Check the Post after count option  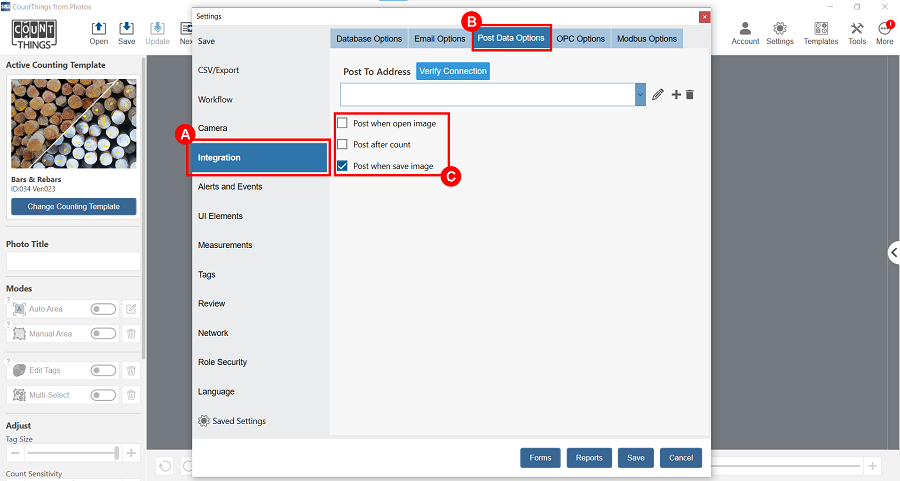pyautogui.click(x=343, y=145)
